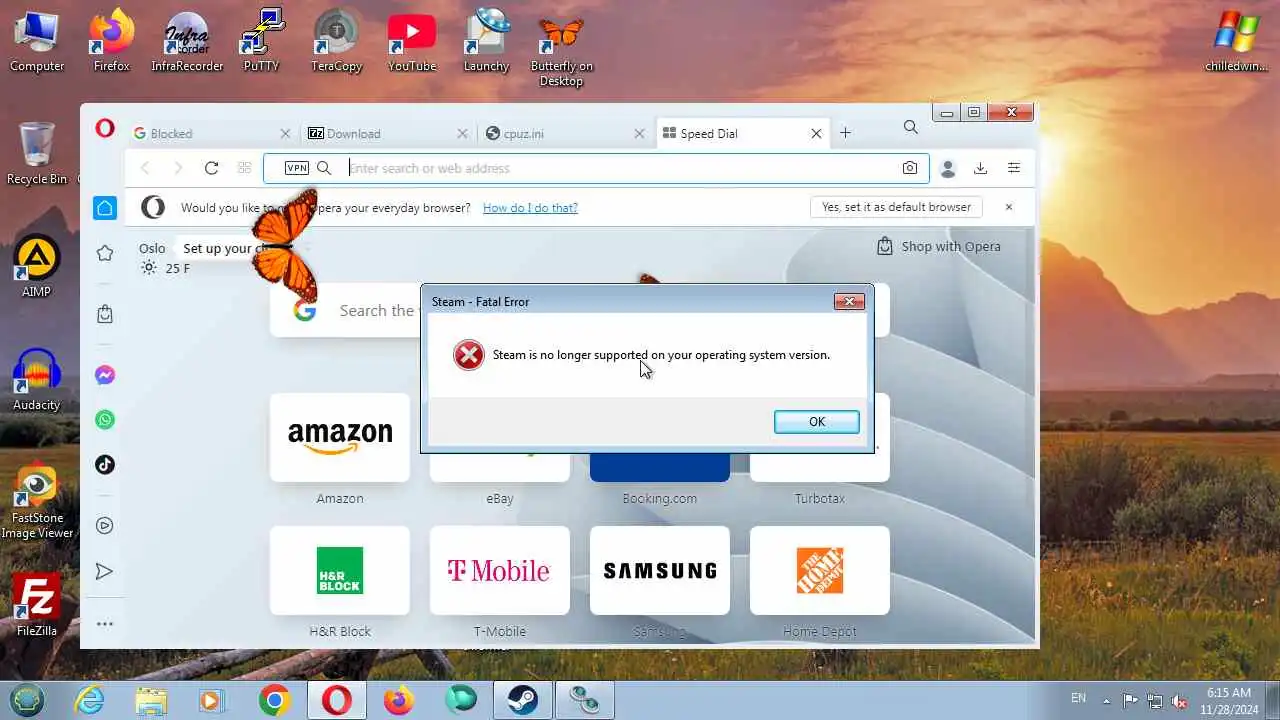Click the camera snapshot icon
1280x720 pixels.
(x=909, y=168)
